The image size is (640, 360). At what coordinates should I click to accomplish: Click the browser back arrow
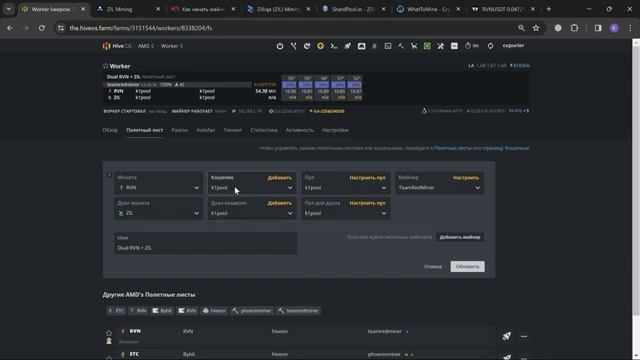(x=10, y=28)
